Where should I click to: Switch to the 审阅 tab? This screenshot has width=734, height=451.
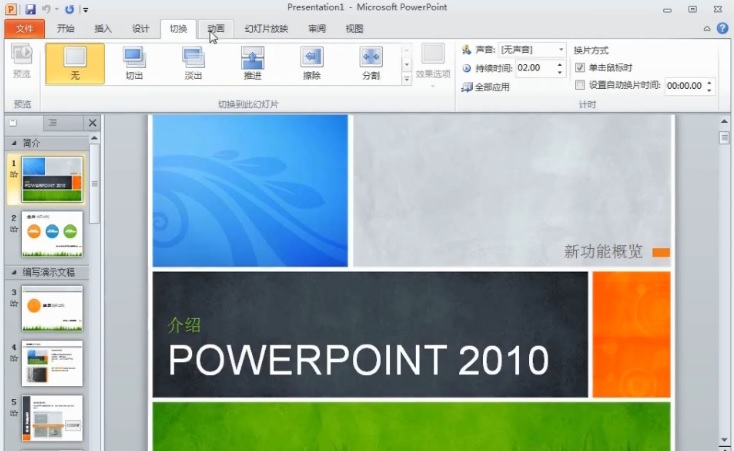coord(317,29)
